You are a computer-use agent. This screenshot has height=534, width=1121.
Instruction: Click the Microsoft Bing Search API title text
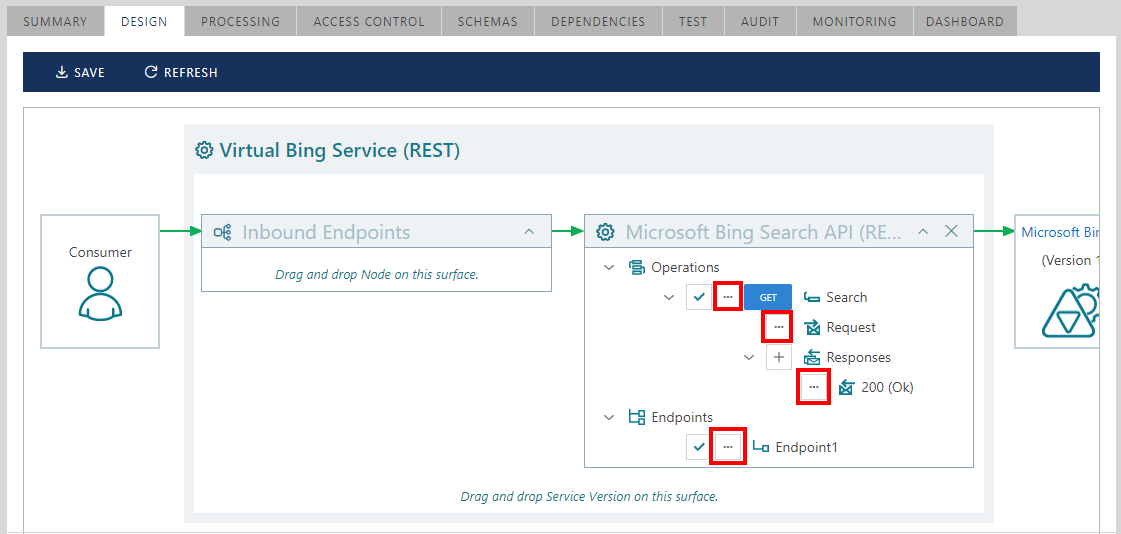(x=766, y=232)
